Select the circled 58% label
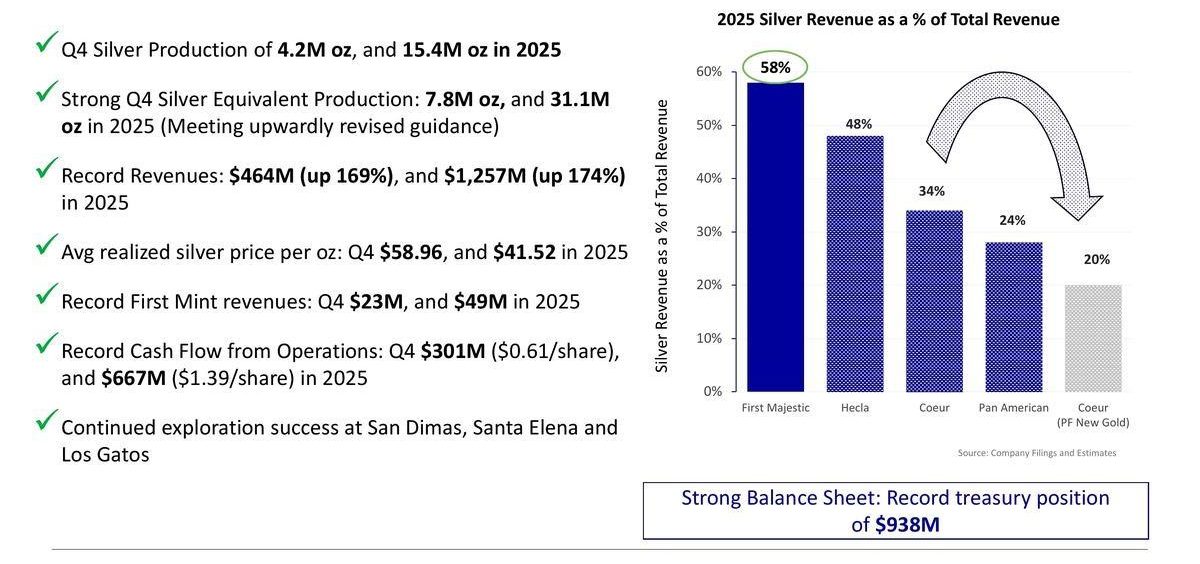This screenshot has height=564, width=1200. tap(776, 68)
